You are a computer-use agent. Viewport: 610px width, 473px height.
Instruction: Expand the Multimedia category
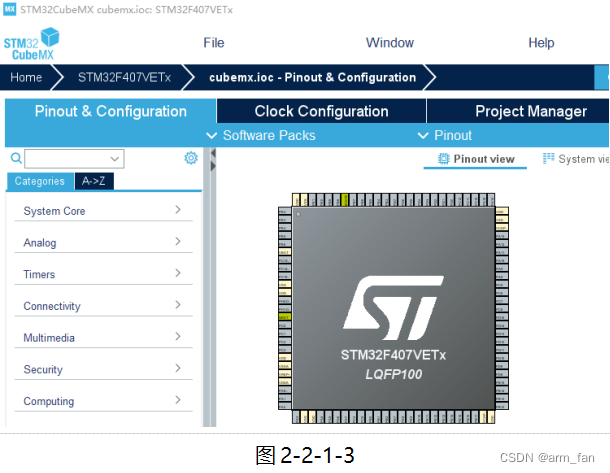[x=103, y=338]
